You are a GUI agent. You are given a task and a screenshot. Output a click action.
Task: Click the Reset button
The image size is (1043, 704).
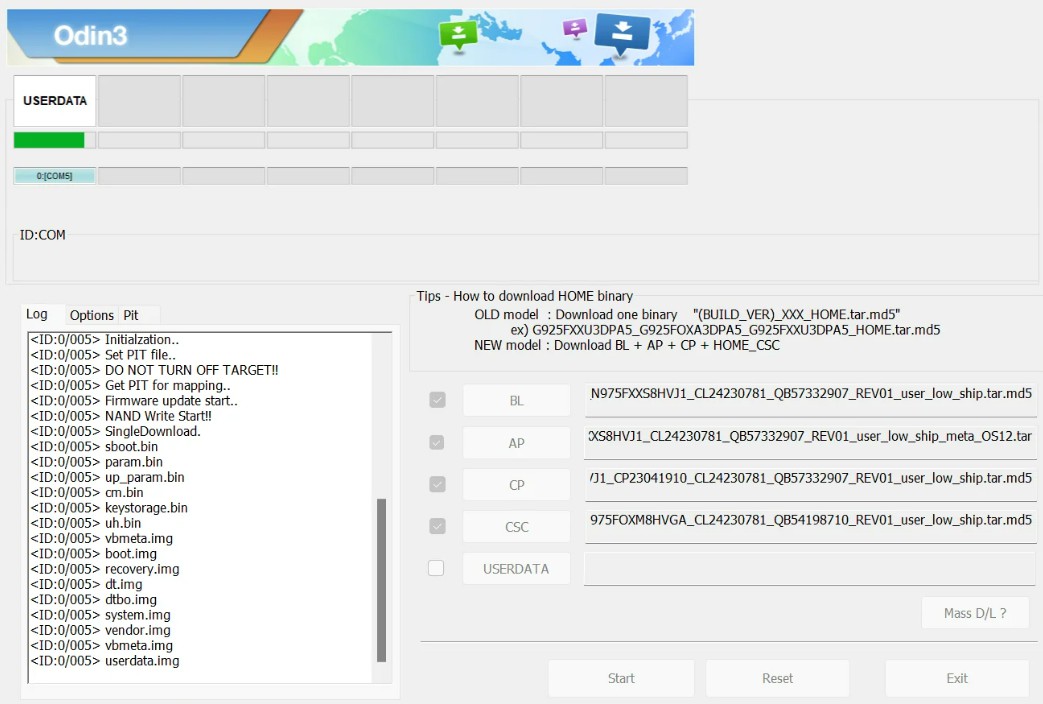777,678
